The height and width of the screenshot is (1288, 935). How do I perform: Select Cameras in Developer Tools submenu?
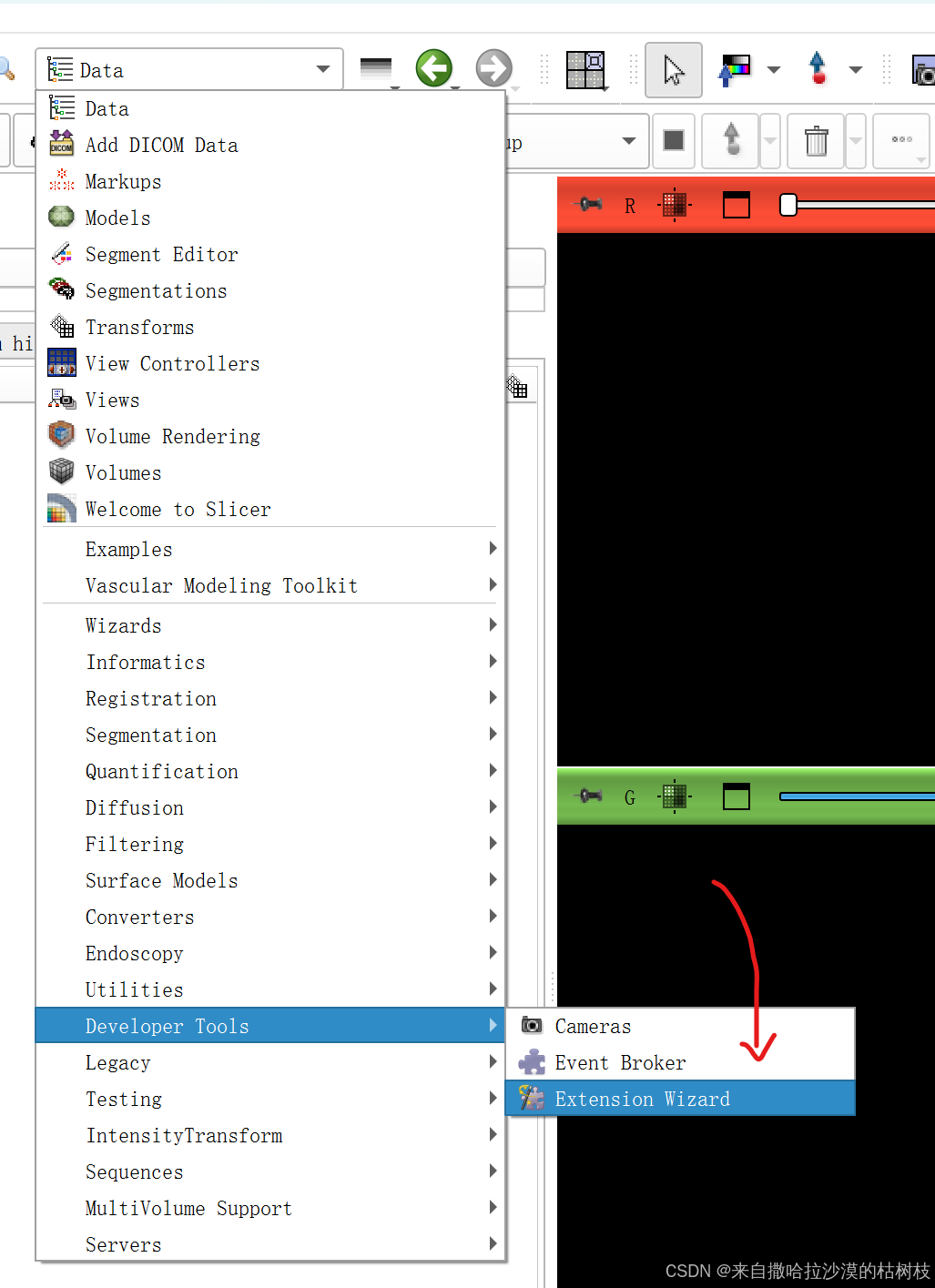click(x=680, y=1026)
